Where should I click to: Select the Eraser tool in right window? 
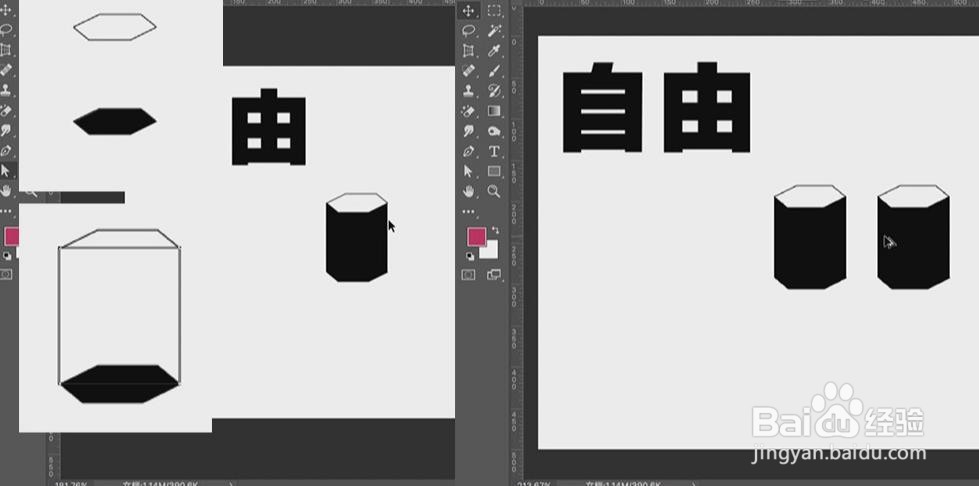[468, 111]
